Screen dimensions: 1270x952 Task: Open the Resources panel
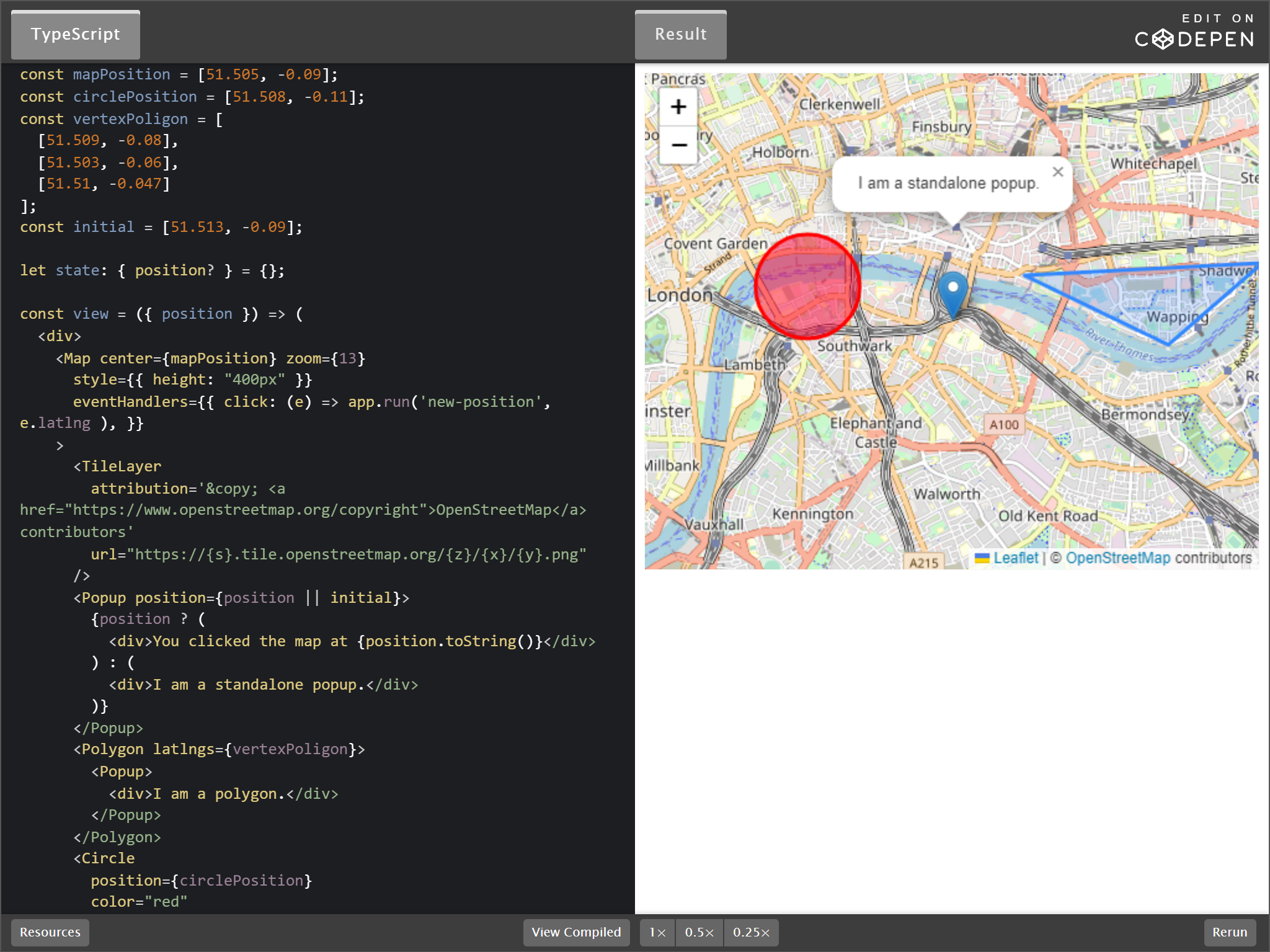[x=50, y=932]
